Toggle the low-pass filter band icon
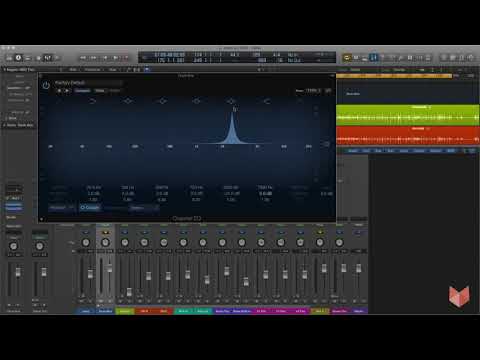The image size is (480, 360). click(300, 101)
